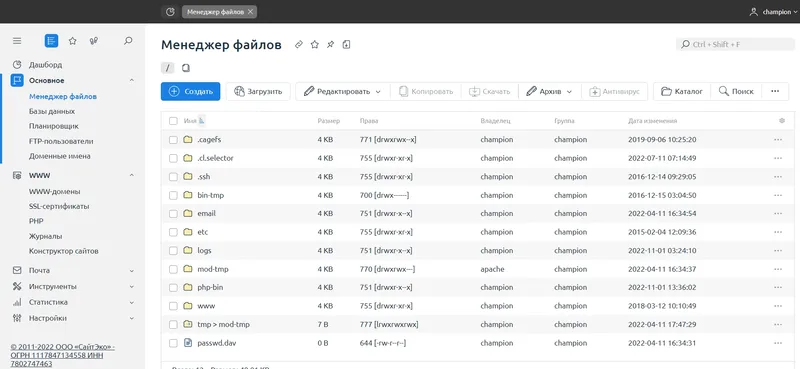
Task: Click the link icon next to Менеджер файлов title
Action: coord(299,45)
